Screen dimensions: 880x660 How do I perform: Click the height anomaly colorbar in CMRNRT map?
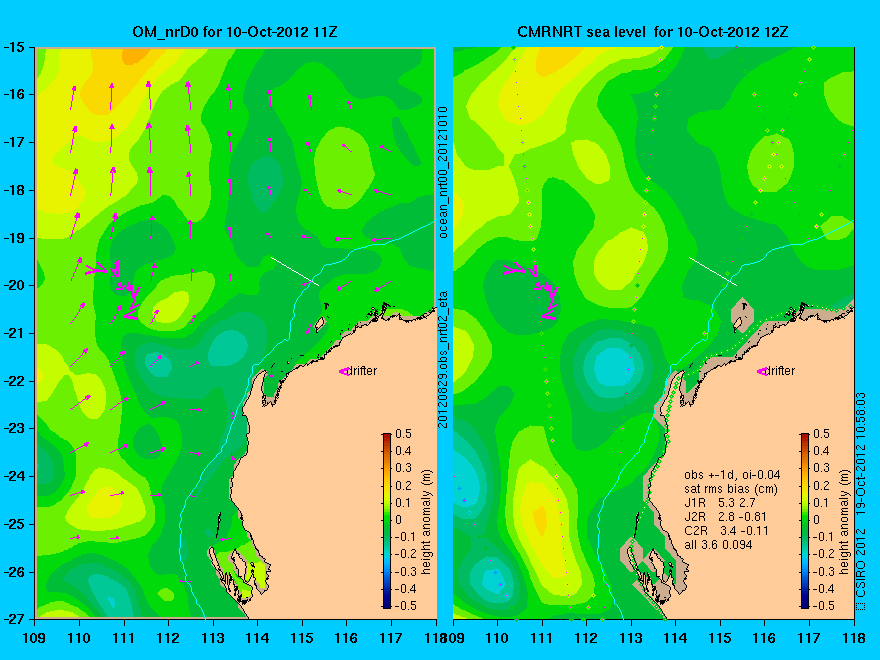point(805,521)
